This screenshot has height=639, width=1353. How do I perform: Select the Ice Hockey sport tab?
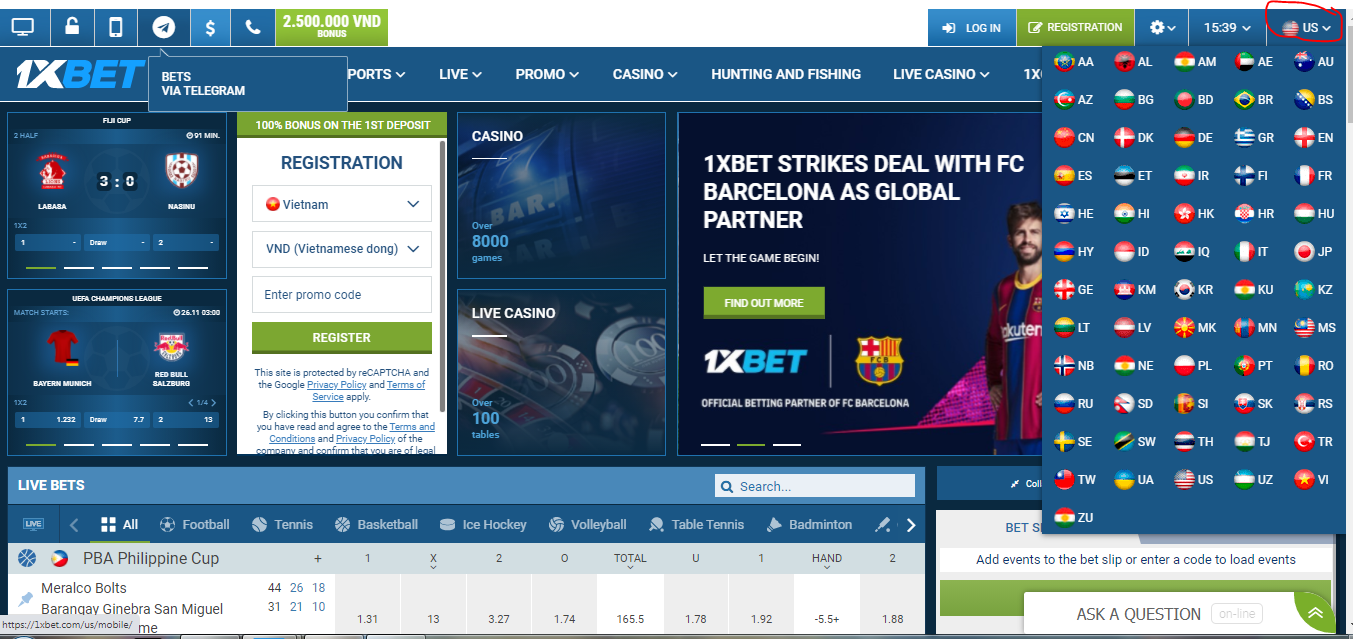(482, 524)
